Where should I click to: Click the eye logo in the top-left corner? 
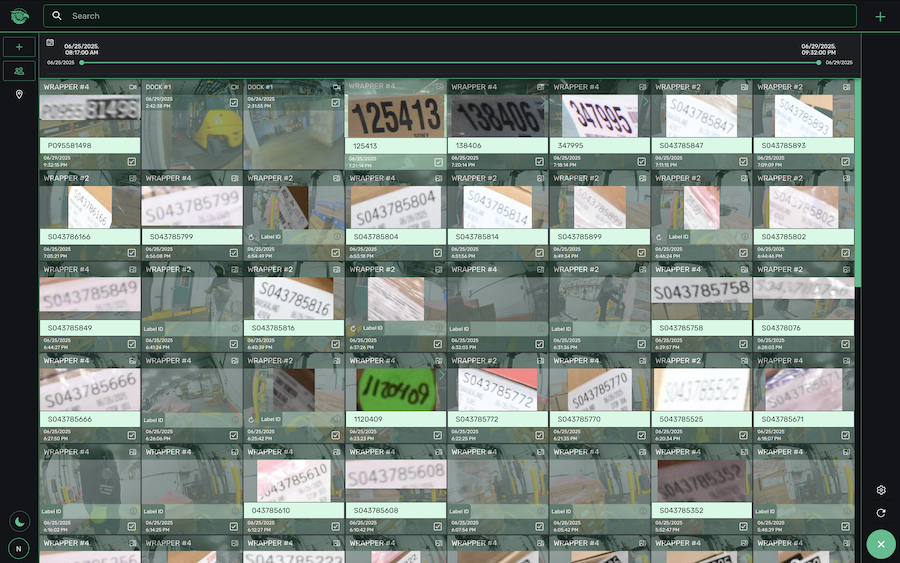click(20, 16)
